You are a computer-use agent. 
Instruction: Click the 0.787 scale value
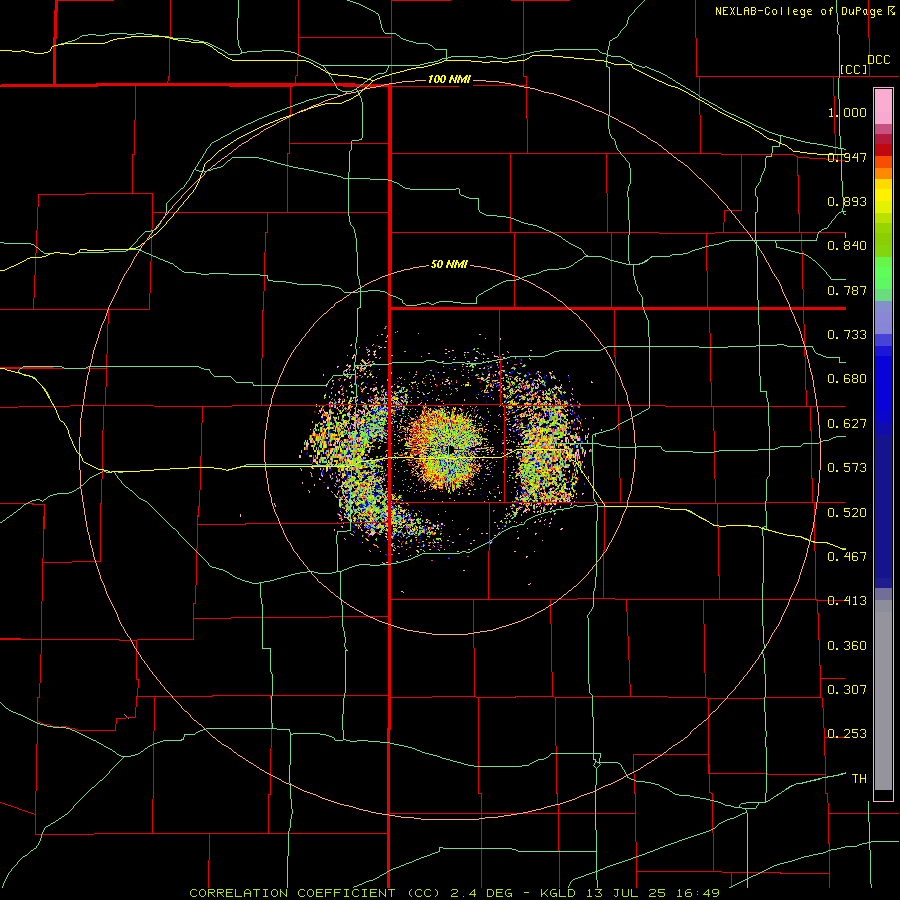click(847, 290)
